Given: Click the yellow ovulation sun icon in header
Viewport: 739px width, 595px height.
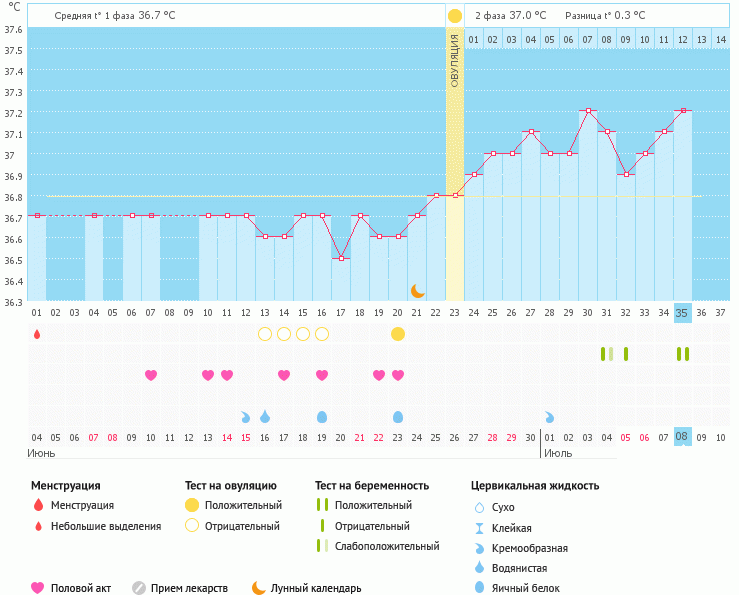Looking at the screenshot, I should coord(455,16).
